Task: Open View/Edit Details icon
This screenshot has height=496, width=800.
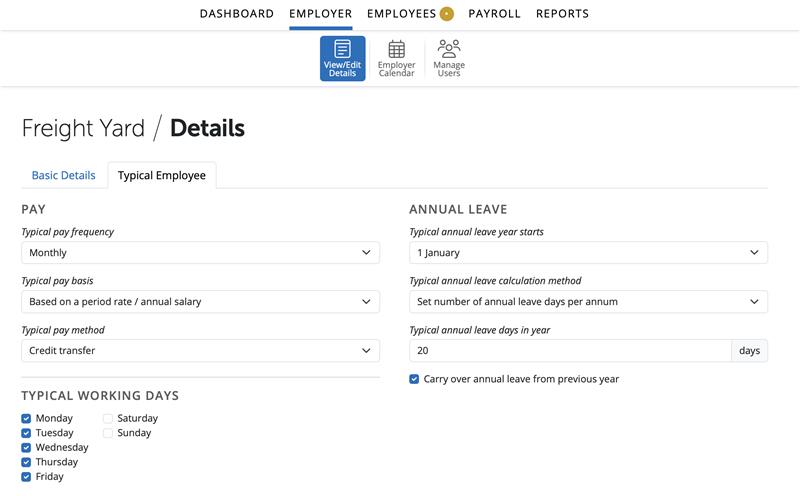Action: click(x=342, y=58)
